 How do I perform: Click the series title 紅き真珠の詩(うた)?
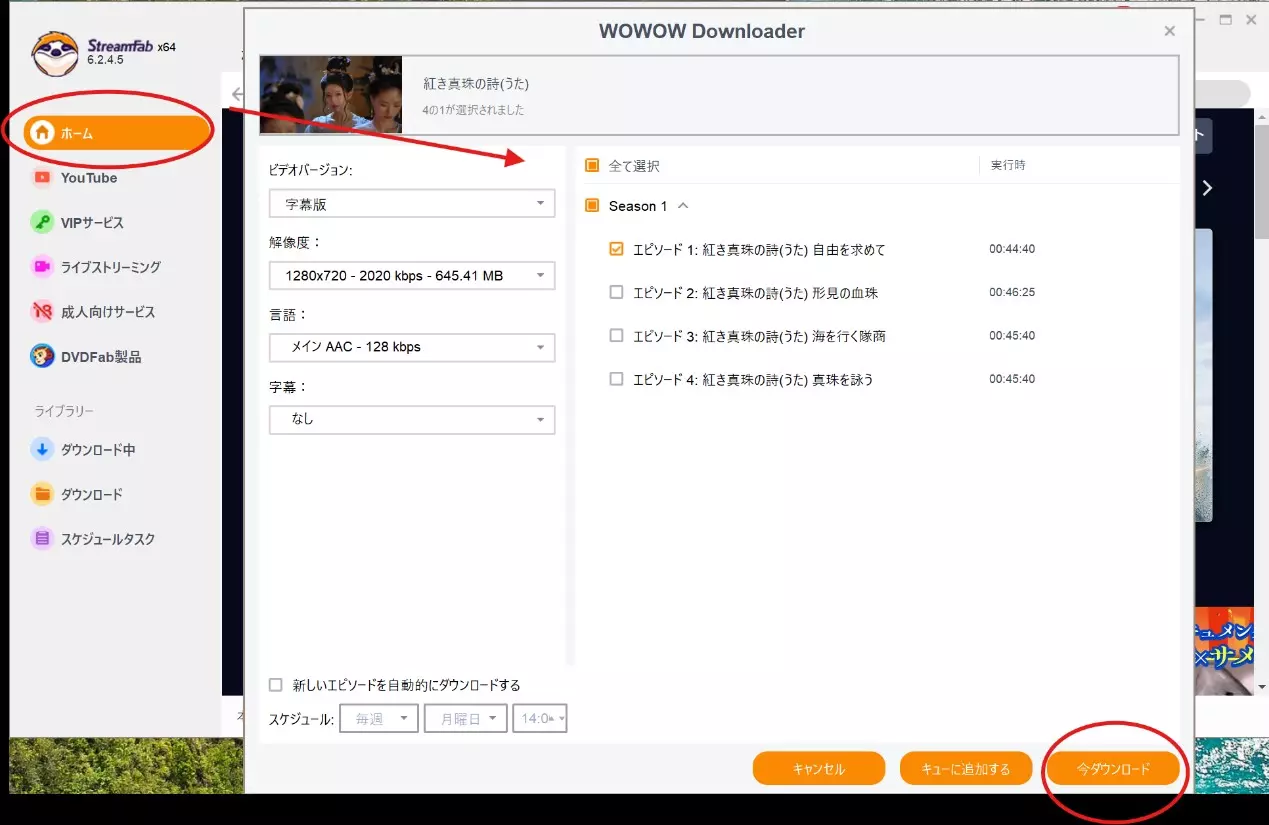tap(476, 84)
